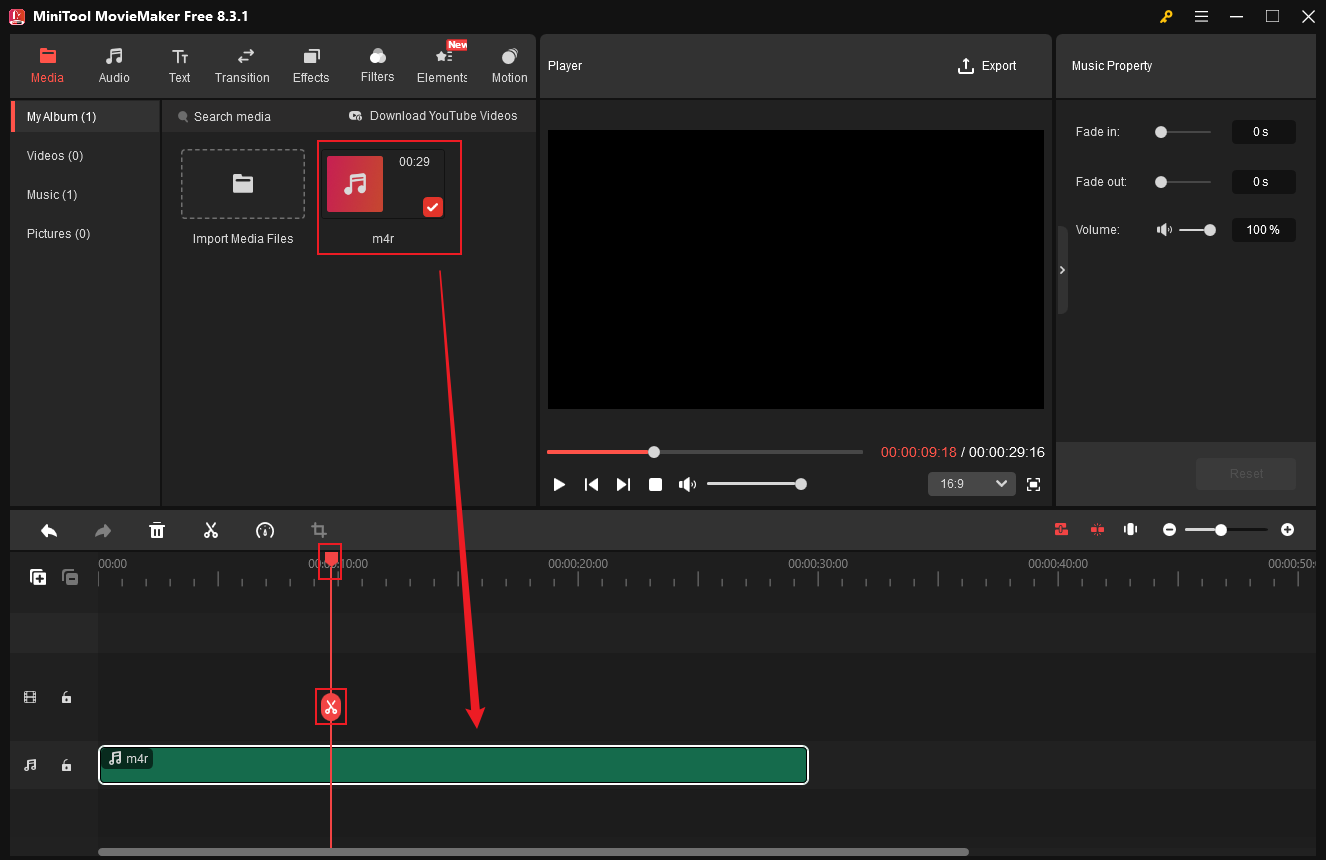Switch to the Effects tab

[311, 66]
